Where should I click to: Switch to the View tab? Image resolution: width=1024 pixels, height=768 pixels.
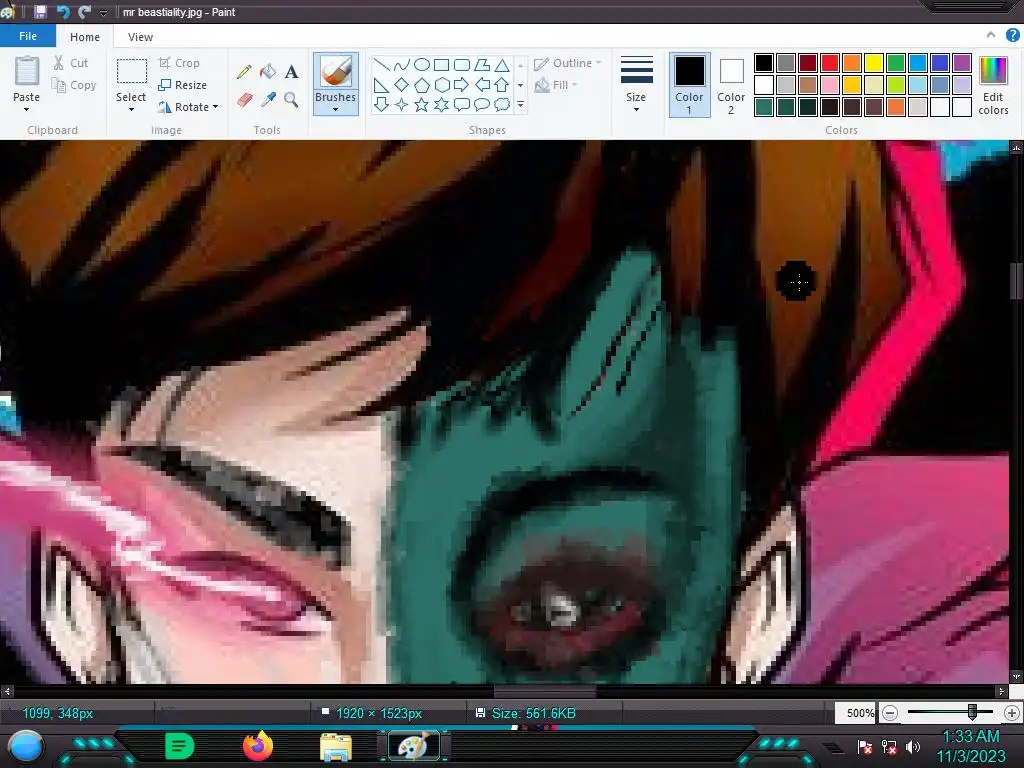tap(140, 37)
